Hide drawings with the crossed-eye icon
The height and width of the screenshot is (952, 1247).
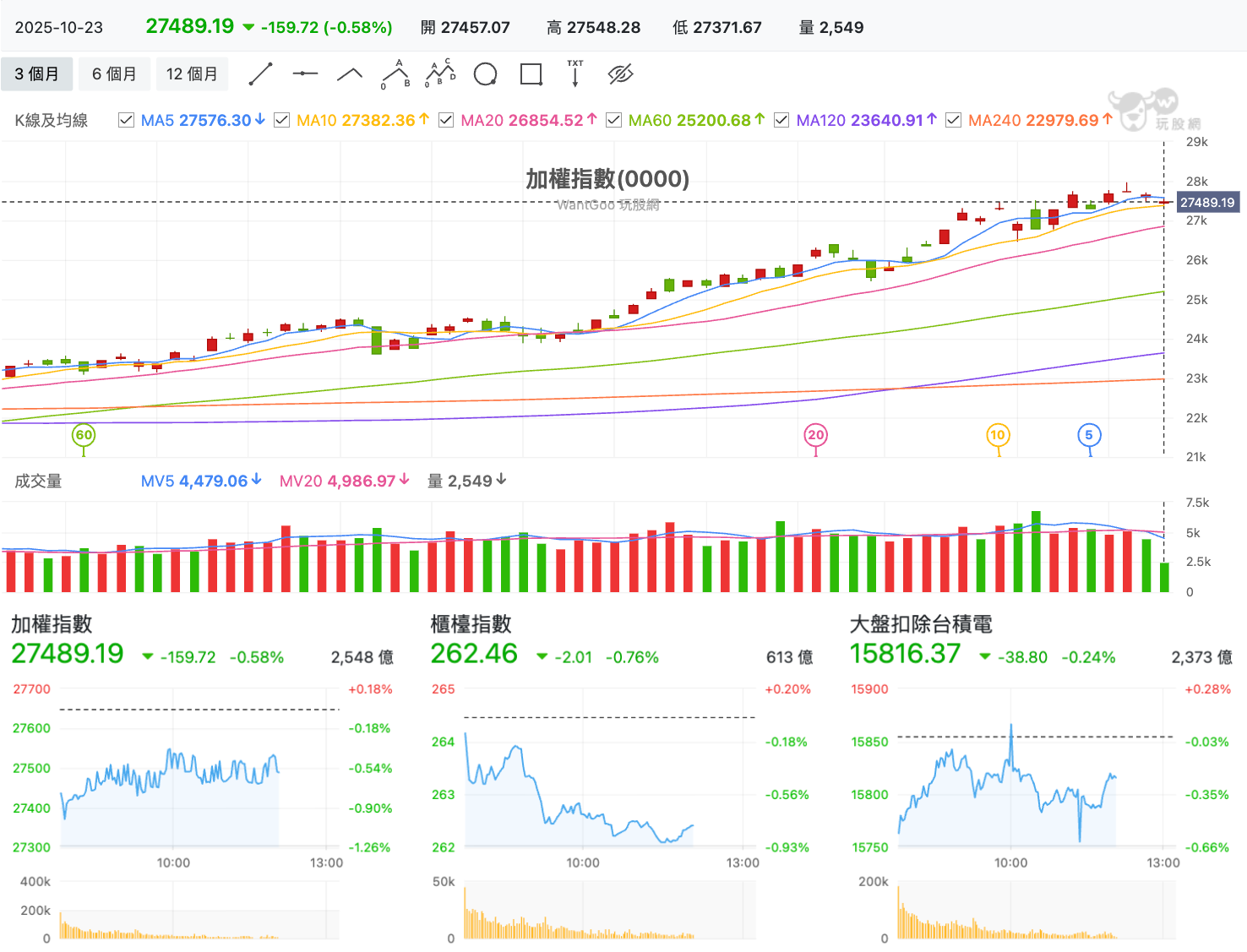621,74
